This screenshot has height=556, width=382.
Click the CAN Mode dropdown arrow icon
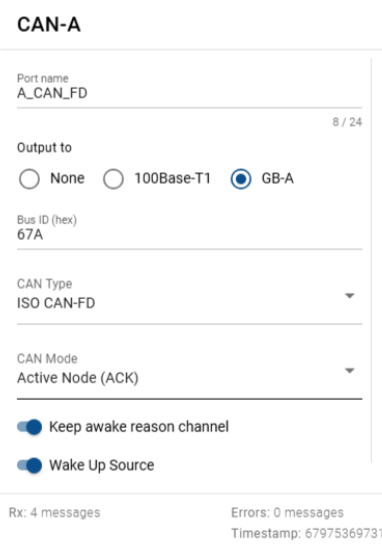[350, 371]
